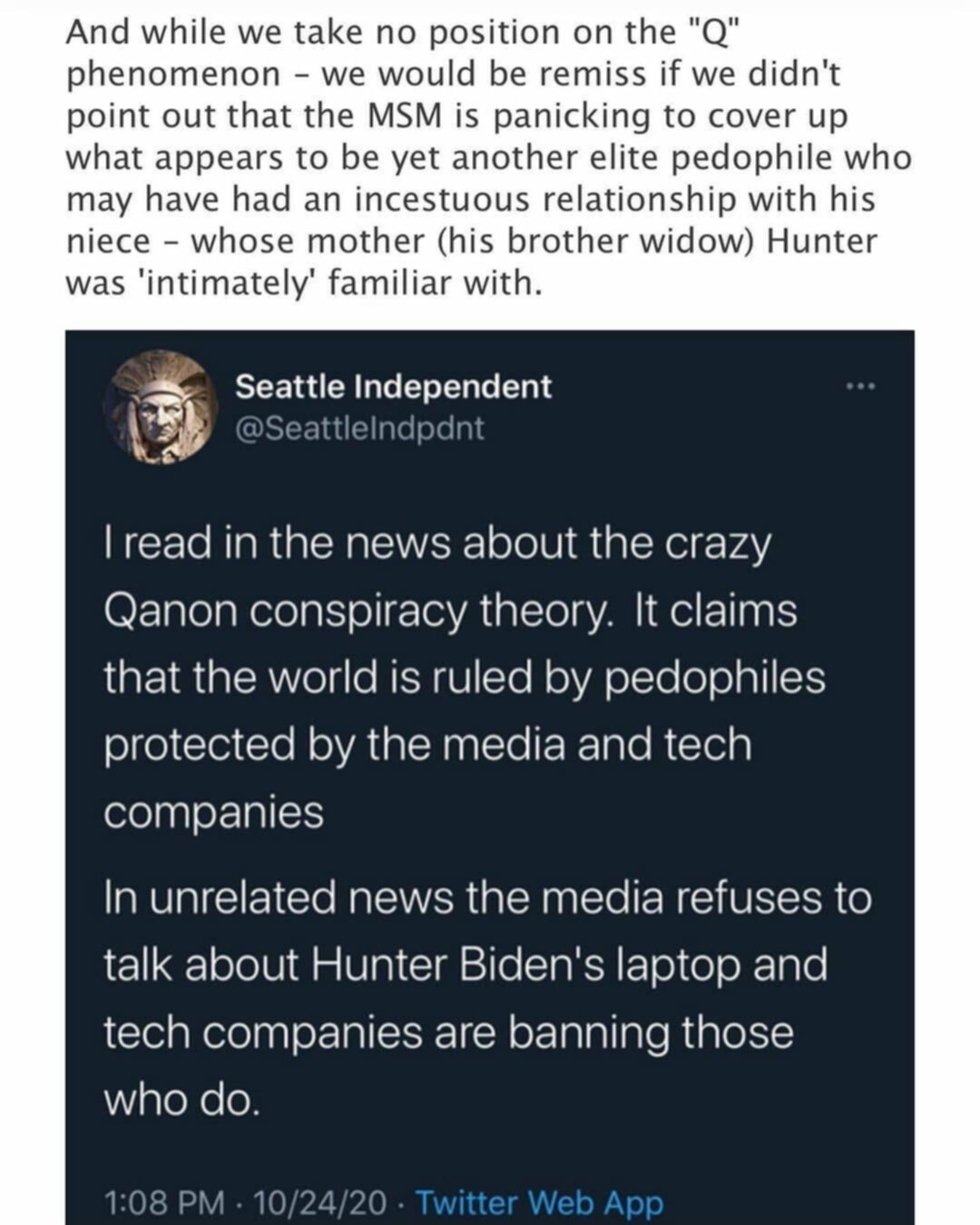This screenshot has width=980, height=1225.
Task: Click the 1:08 PM tweet timestamp
Action: [x=163, y=1202]
